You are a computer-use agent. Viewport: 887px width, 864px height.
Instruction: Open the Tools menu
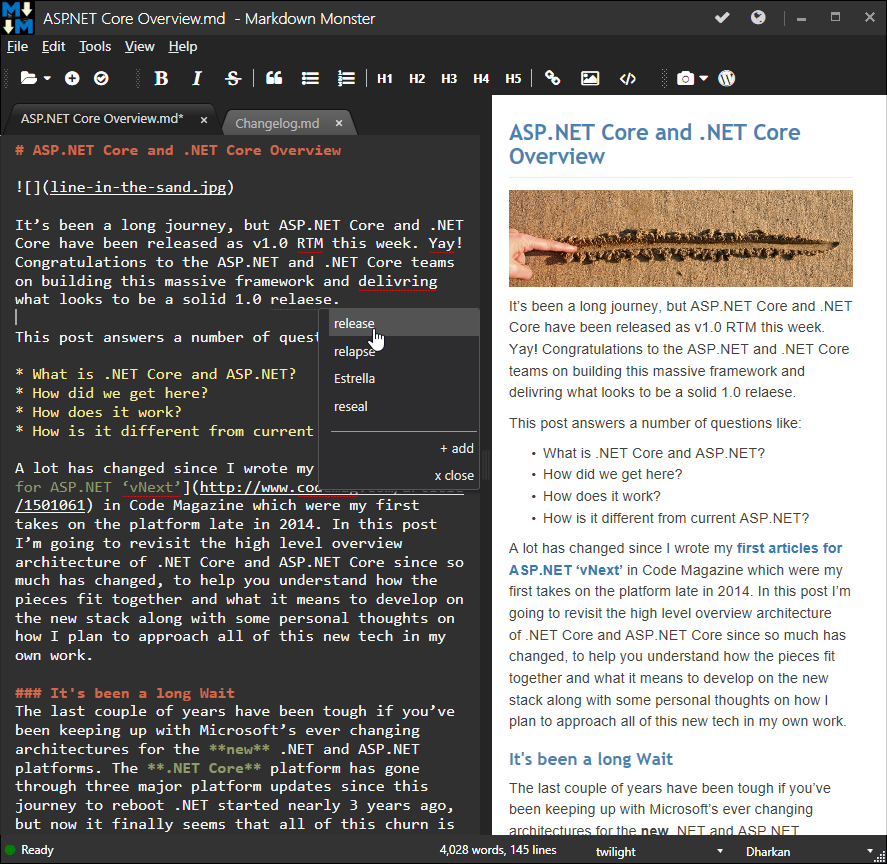95,46
